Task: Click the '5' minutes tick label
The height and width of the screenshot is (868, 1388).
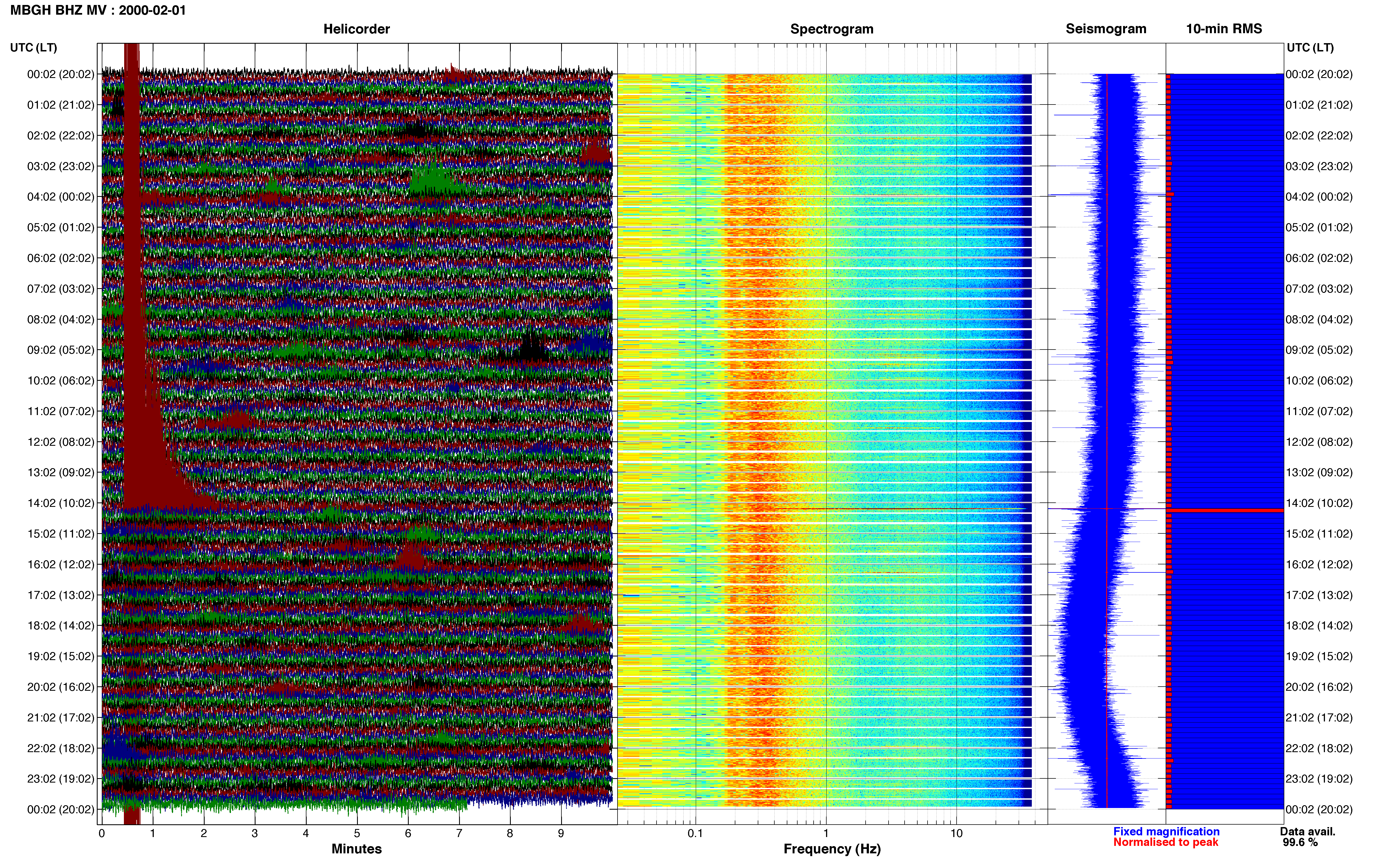Action: [357, 833]
